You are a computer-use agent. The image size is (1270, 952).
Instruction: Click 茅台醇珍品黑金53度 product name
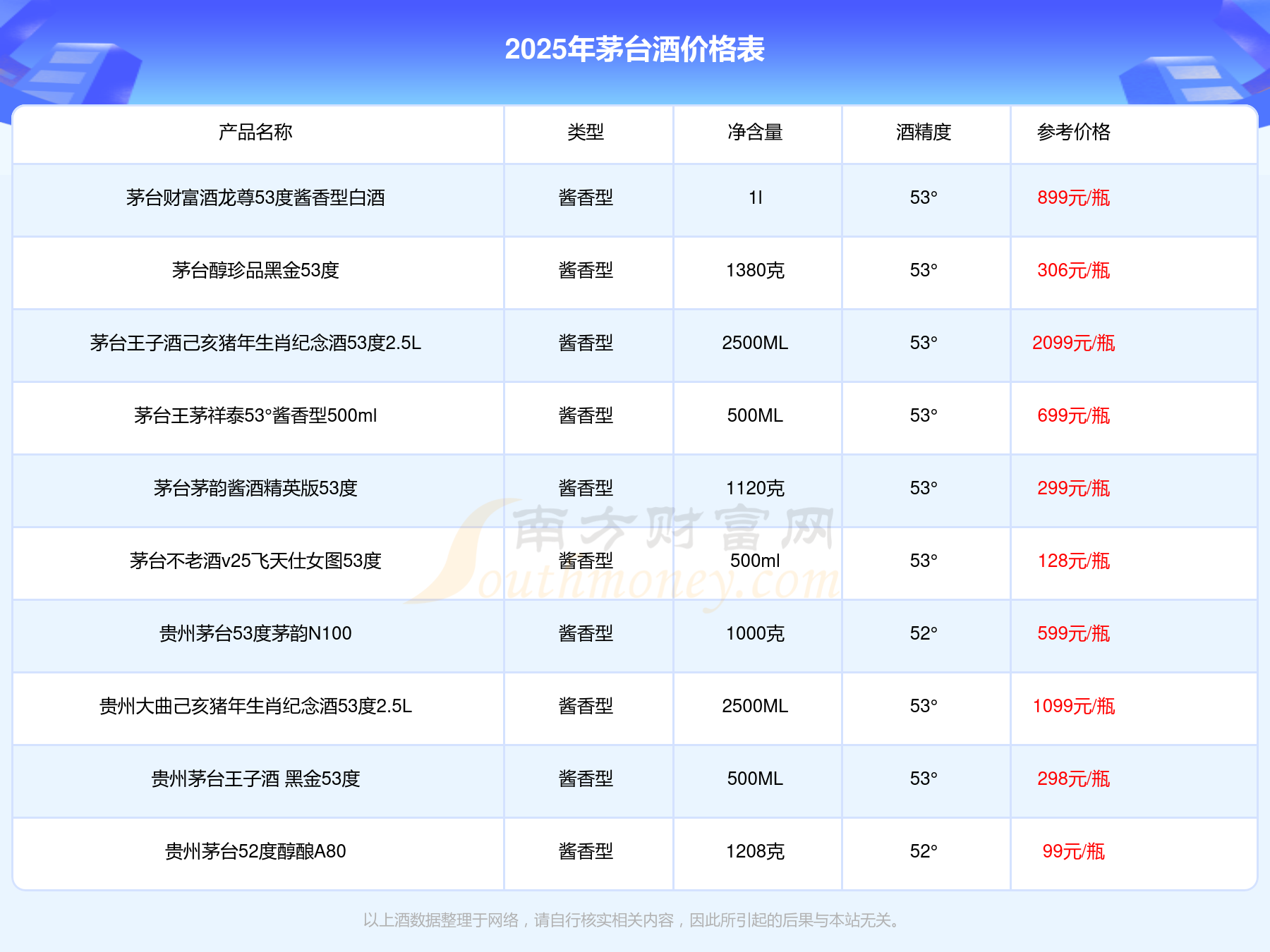coord(255,270)
